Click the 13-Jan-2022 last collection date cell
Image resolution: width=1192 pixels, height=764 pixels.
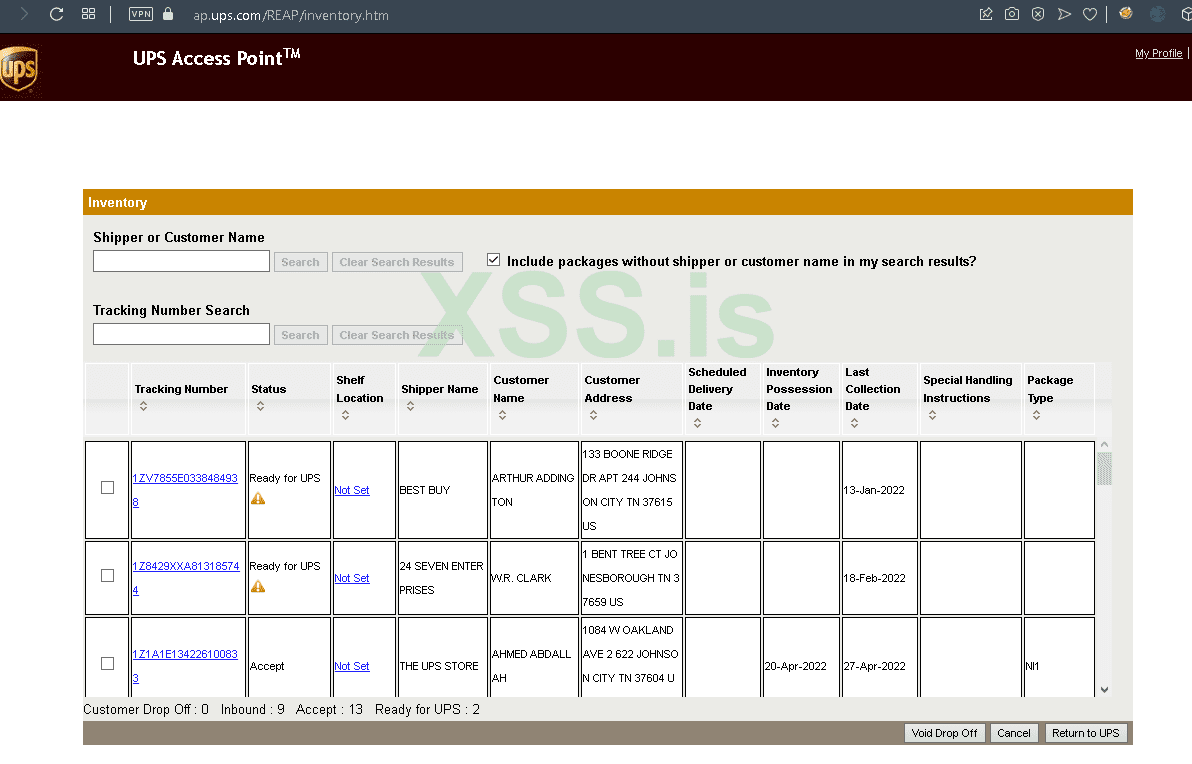(x=880, y=490)
